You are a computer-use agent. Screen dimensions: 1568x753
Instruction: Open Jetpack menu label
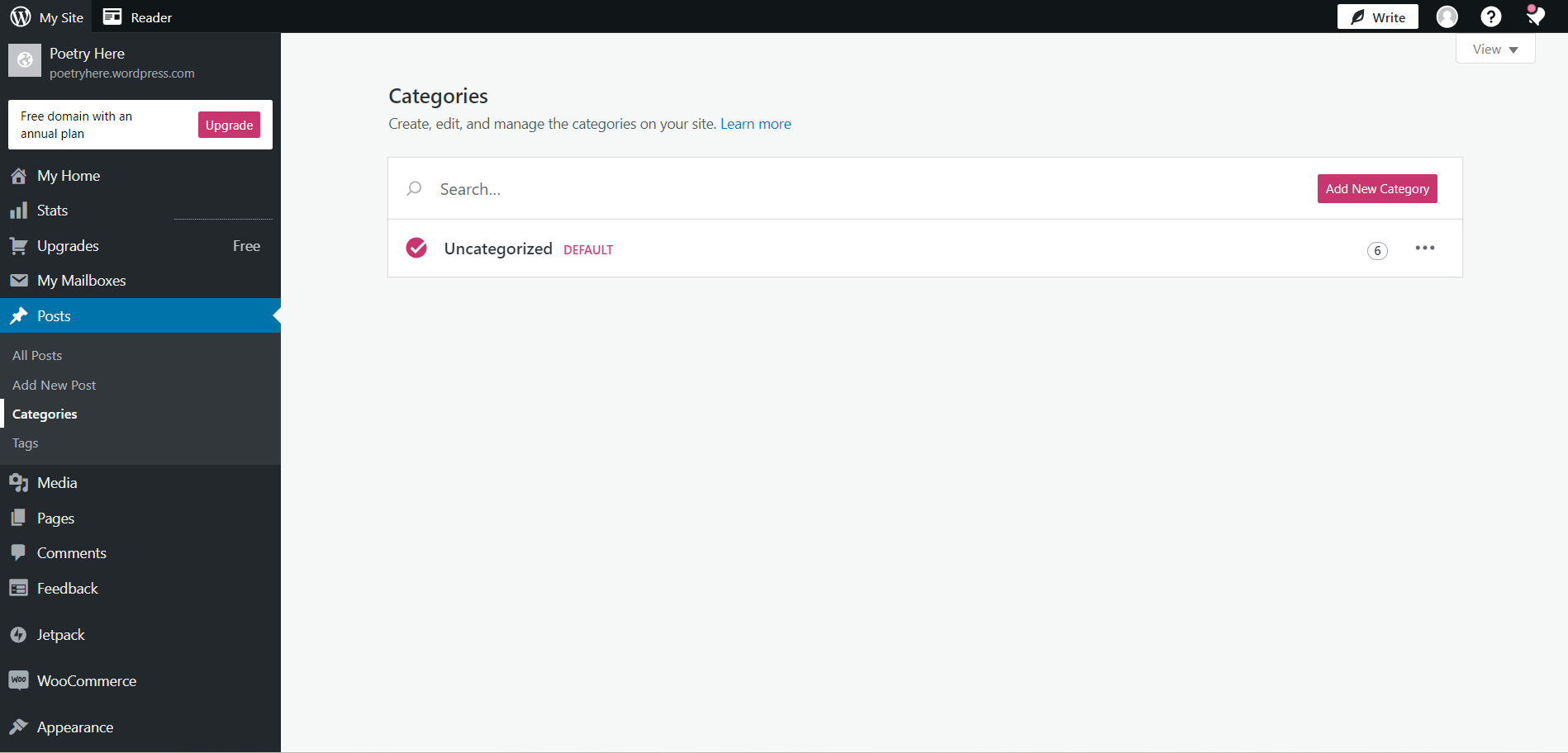pos(60,635)
